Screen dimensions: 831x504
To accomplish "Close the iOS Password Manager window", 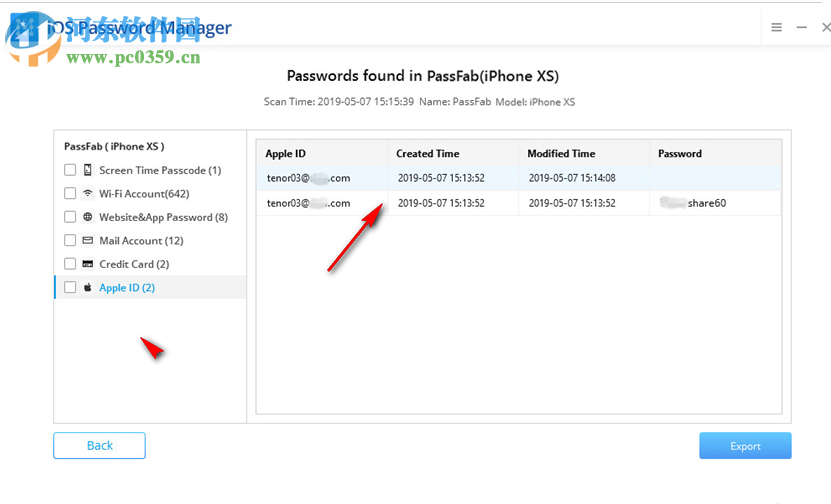I will [826, 27].
